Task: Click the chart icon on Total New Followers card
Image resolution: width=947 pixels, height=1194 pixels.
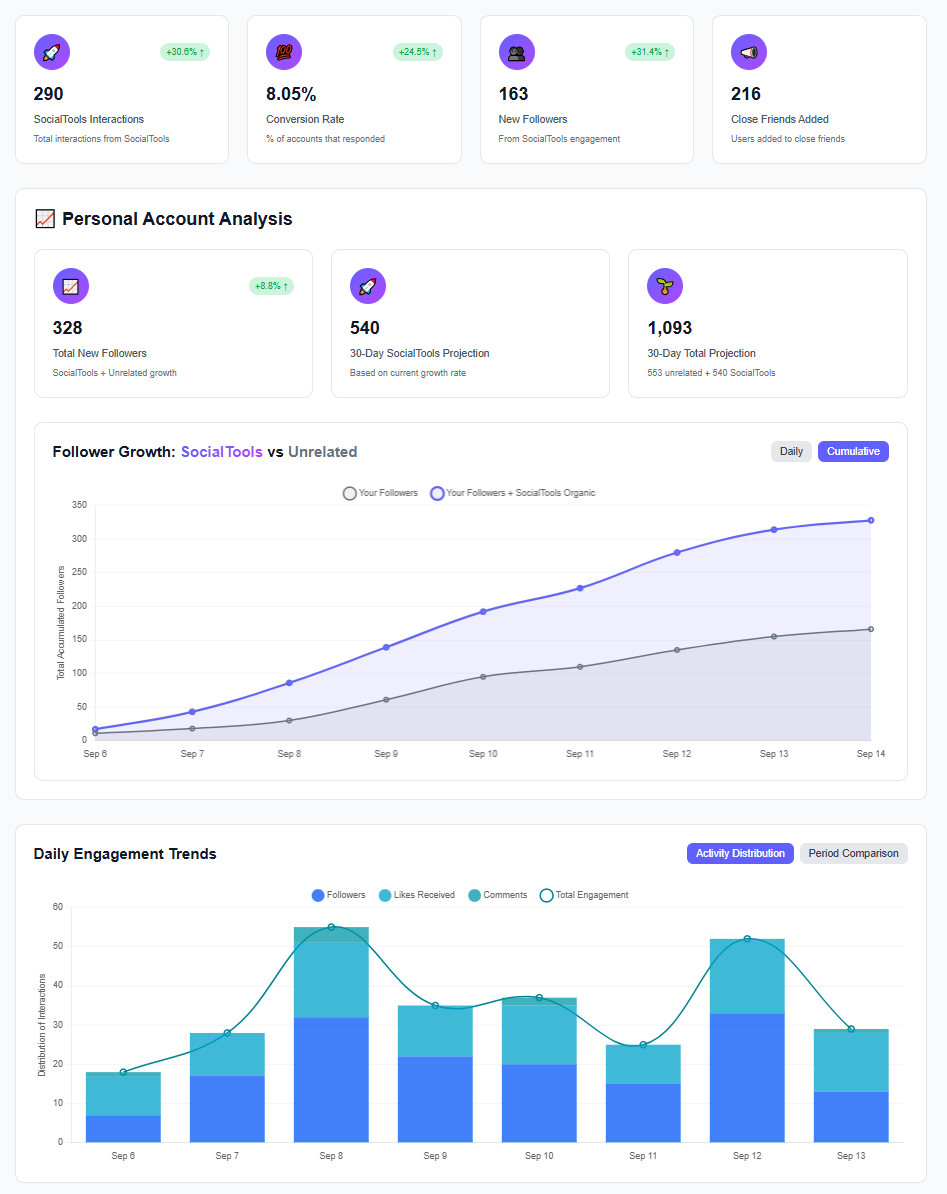Action: tap(71, 286)
